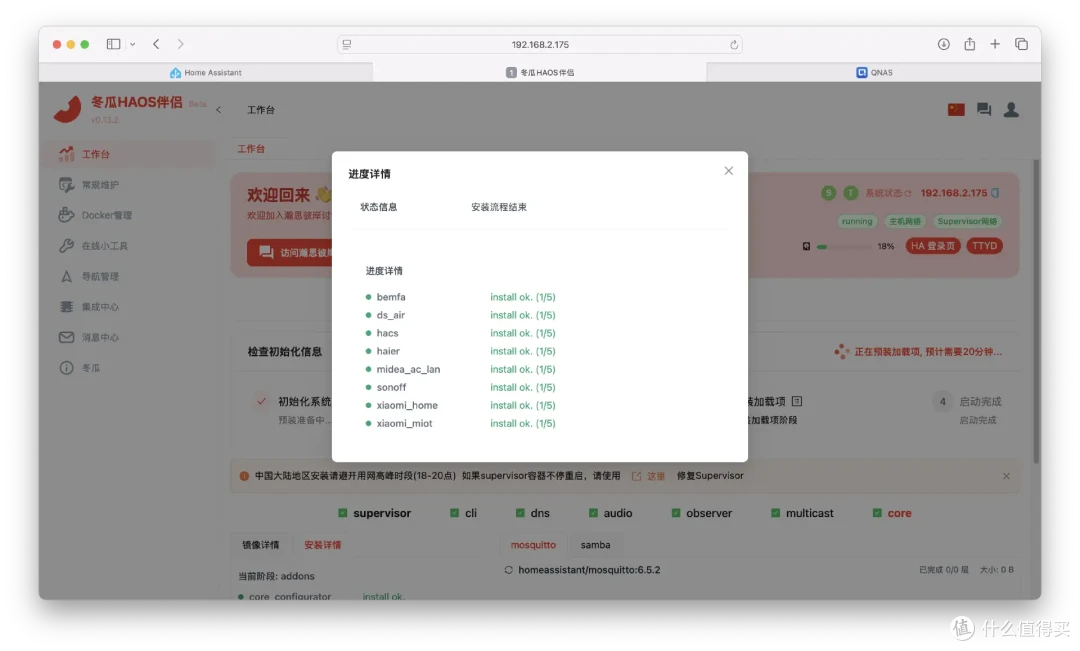Click the language flag icon
This screenshot has width=1080, height=651.
click(956, 110)
